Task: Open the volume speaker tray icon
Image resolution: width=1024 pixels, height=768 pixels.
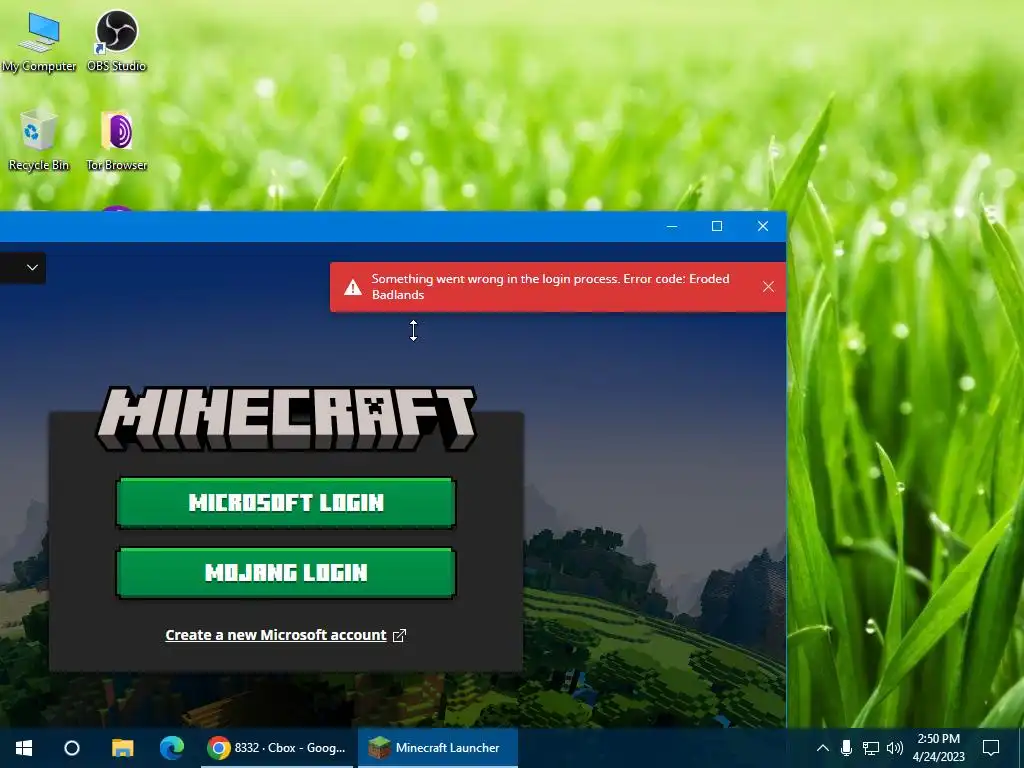Action: [895, 748]
